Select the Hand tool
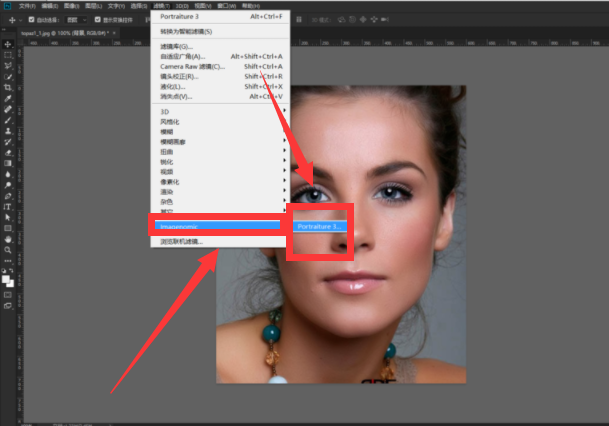 (8, 239)
